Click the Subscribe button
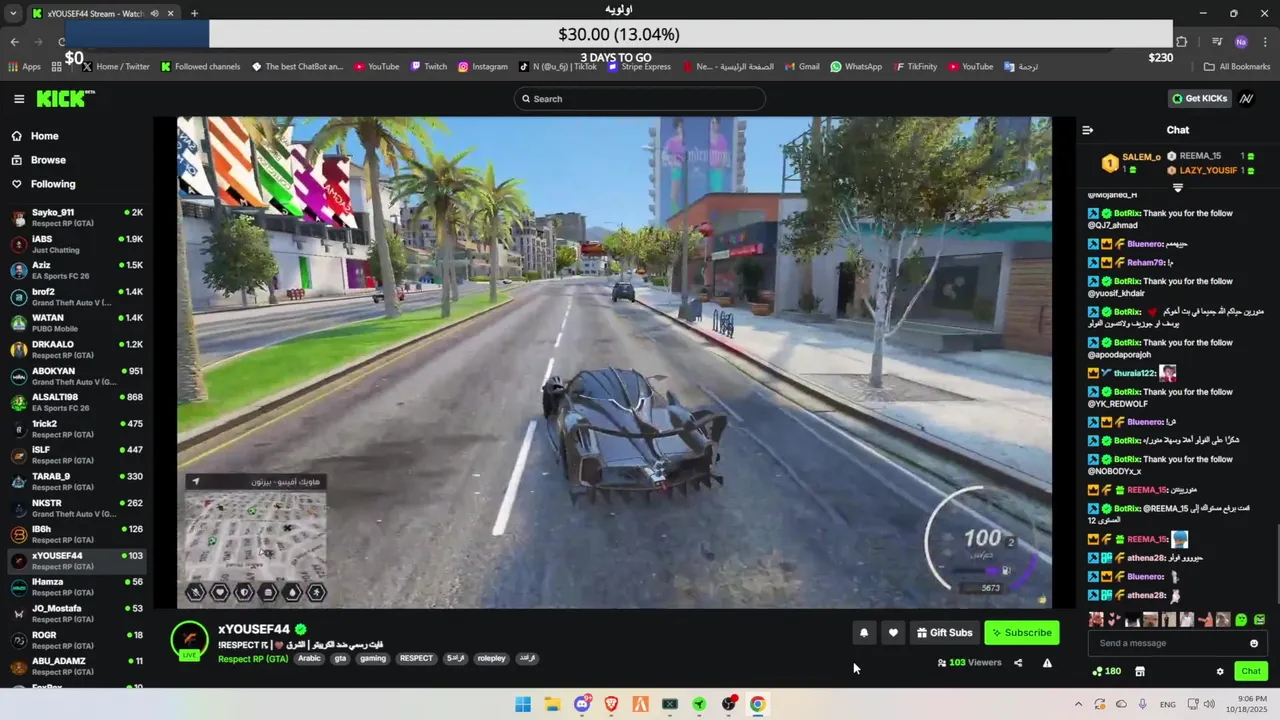The image size is (1280, 720). pyautogui.click(x=1021, y=632)
